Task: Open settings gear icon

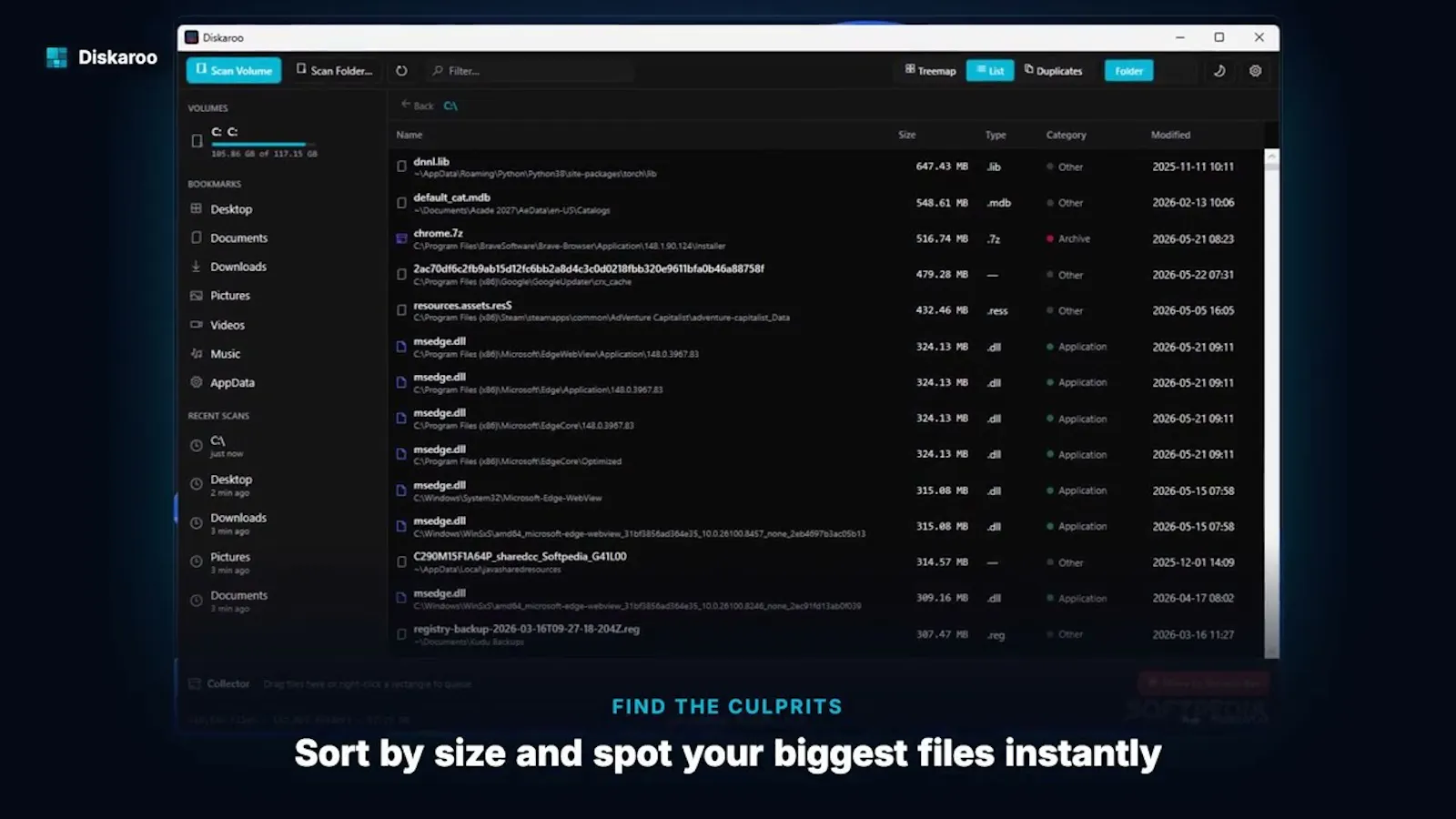Action: point(1255,70)
